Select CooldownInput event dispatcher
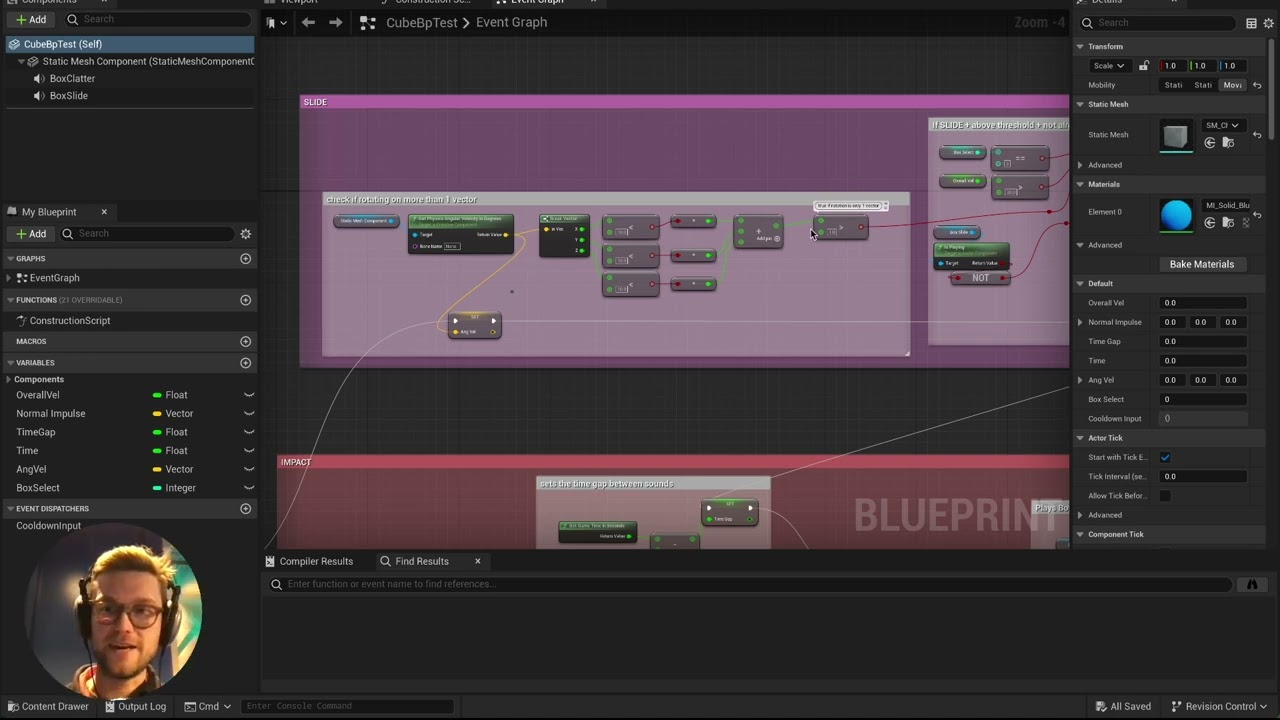This screenshot has height=720, width=1280. 48,526
